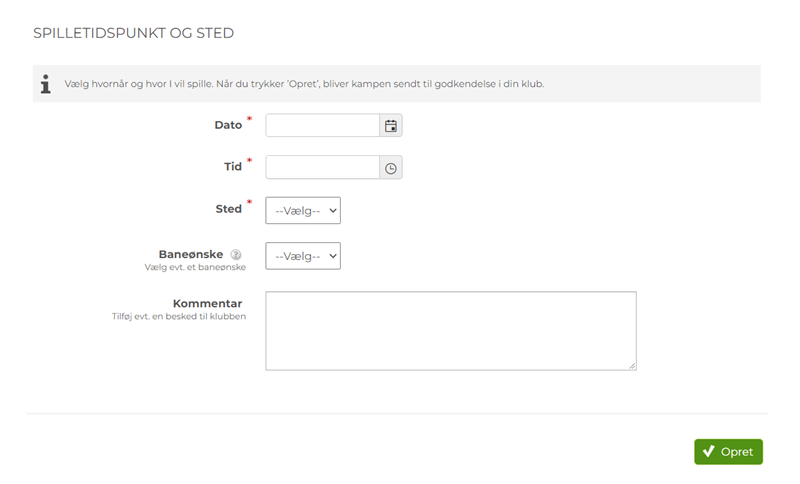The image size is (800, 484).
Task: Click inside the Kommentar text area
Action: 450,330
